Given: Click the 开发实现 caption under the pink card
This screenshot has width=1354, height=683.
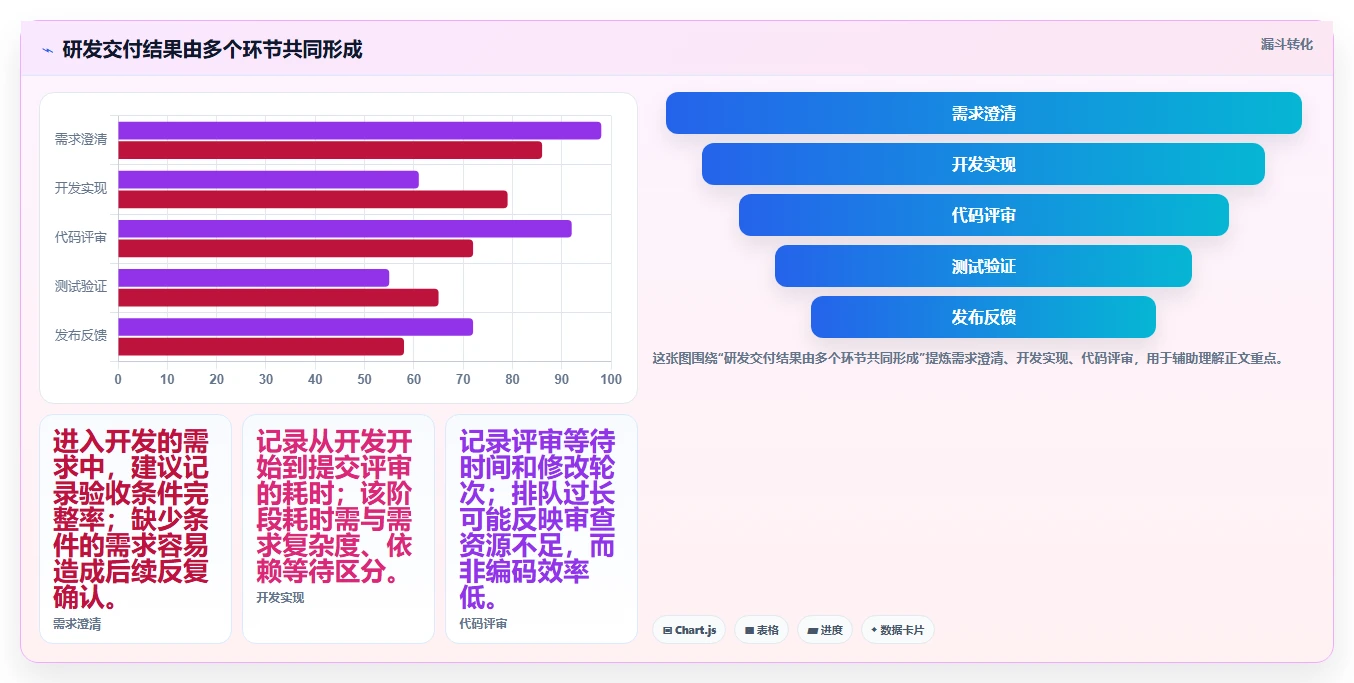Looking at the screenshot, I should tap(280, 598).
